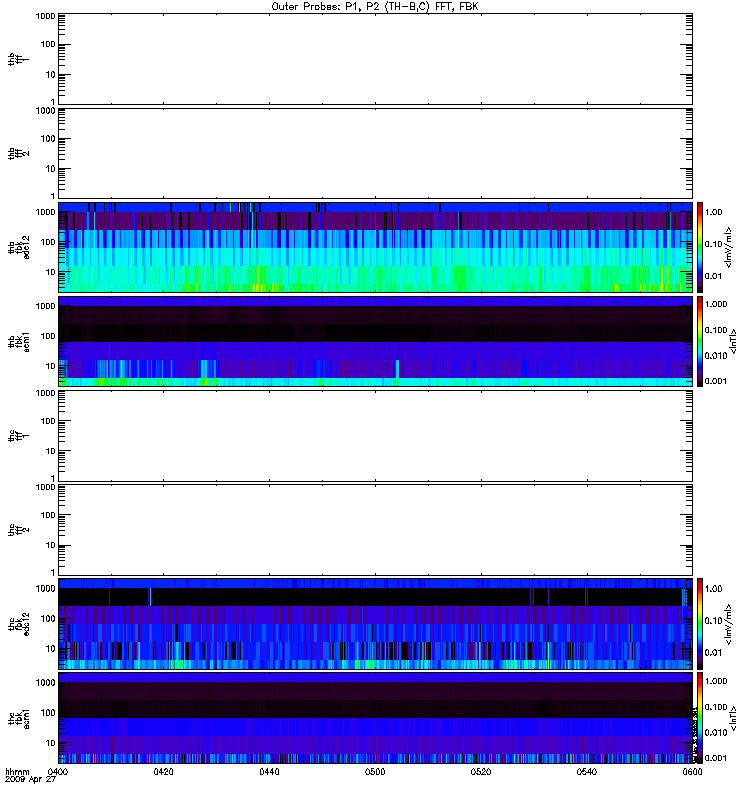Click the color bar beside thc fbk edc12
Viewport: 750px width, 800px height.
coord(700,624)
